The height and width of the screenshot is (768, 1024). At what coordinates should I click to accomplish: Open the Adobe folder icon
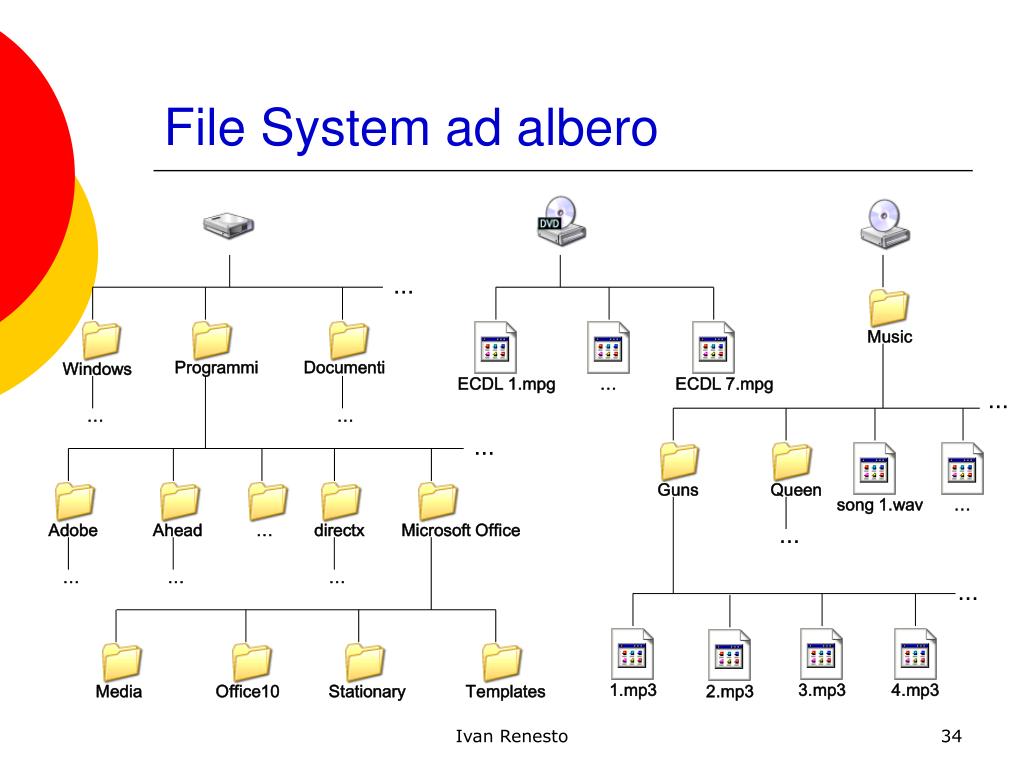[x=74, y=502]
